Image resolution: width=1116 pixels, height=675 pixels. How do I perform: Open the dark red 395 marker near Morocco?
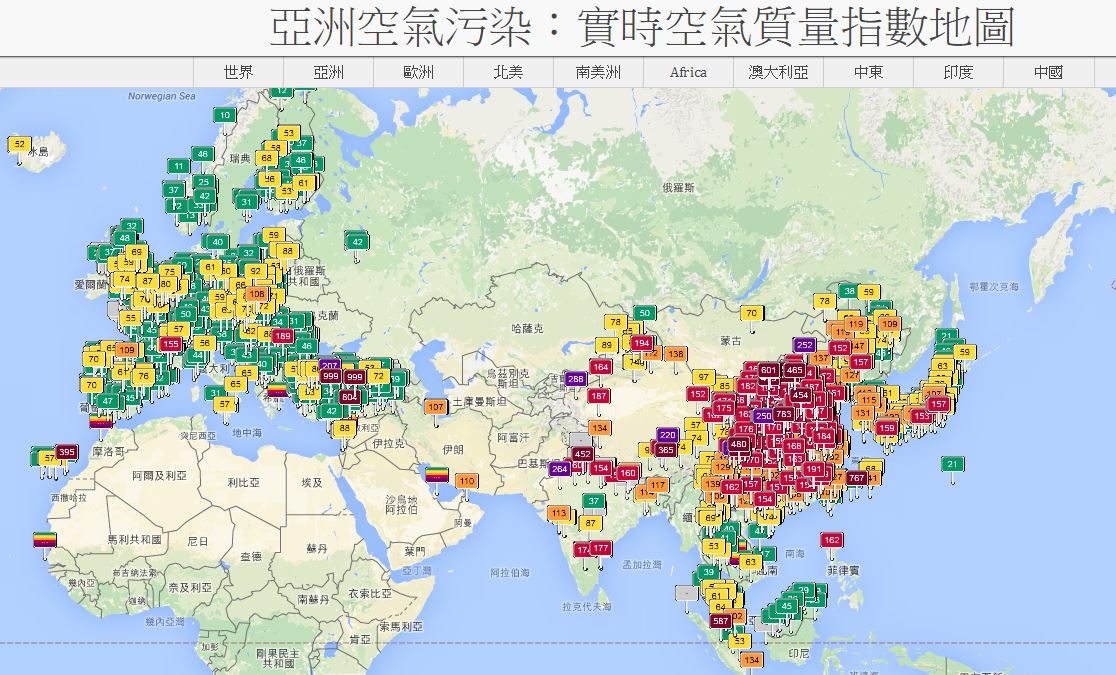coord(67,452)
